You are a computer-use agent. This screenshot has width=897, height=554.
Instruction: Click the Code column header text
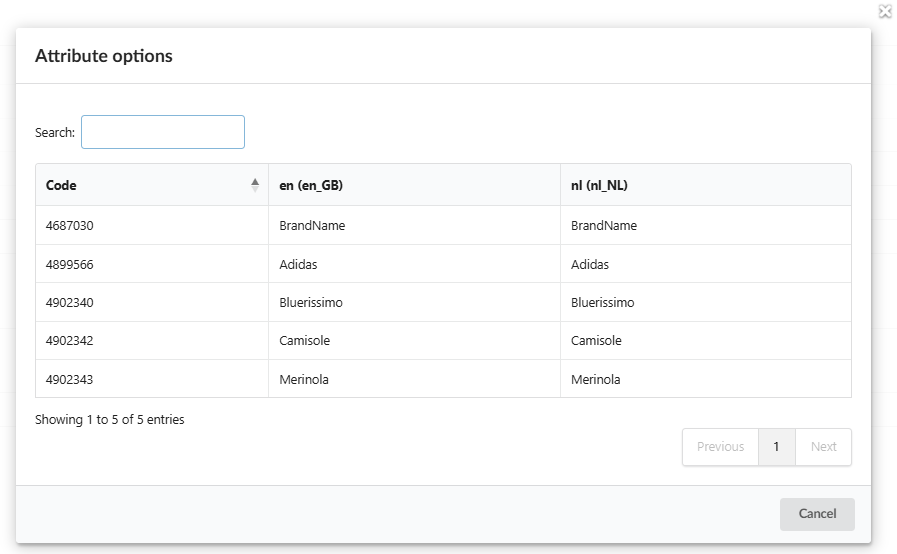point(61,185)
